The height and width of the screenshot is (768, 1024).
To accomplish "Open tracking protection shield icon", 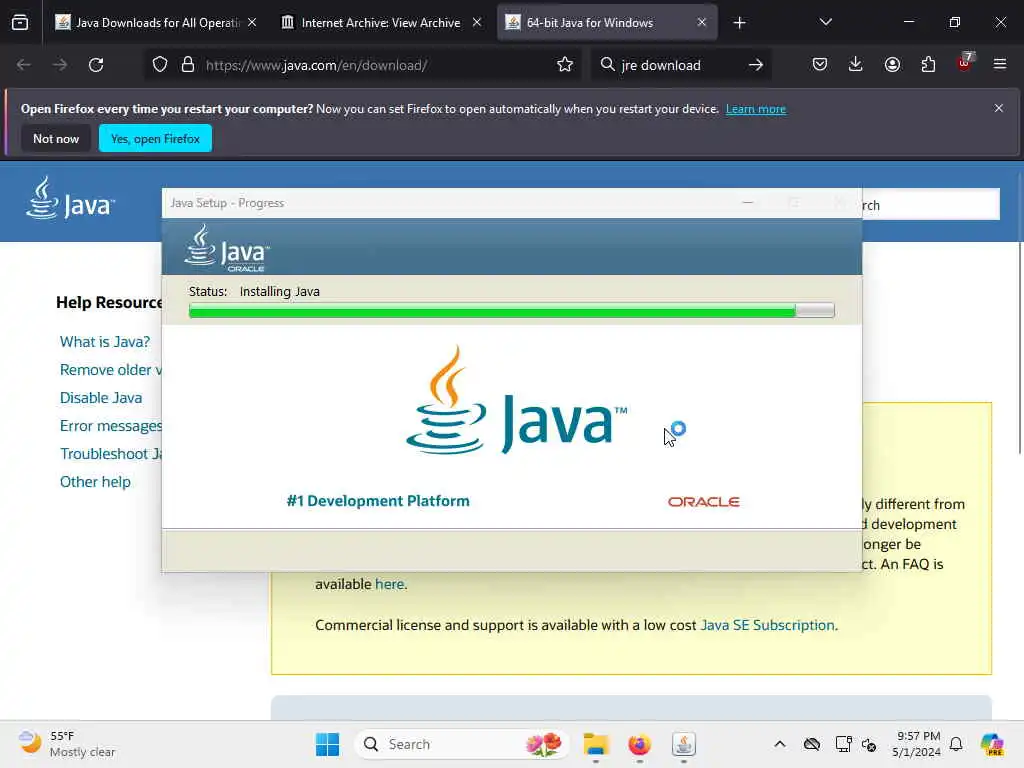I will click(x=160, y=65).
